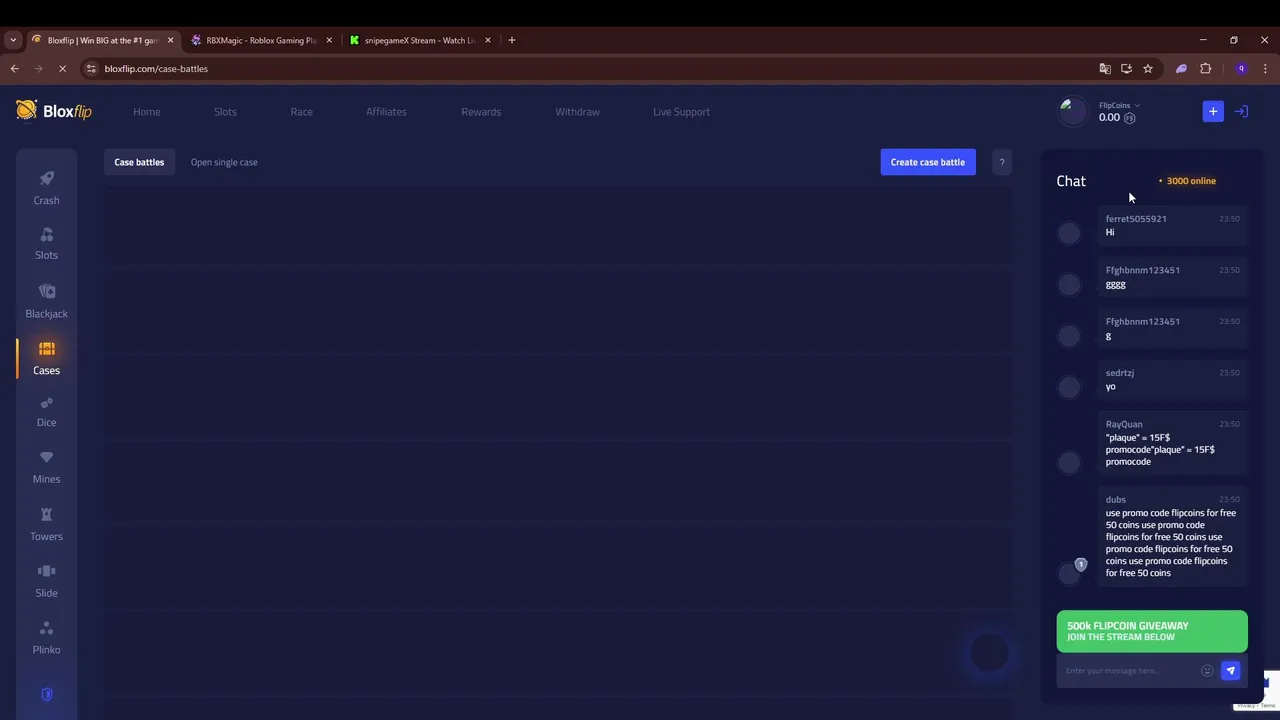Viewport: 1280px width, 720px height.
Task: Bookmark this page with the star icon
Action: coord(1148,69)
